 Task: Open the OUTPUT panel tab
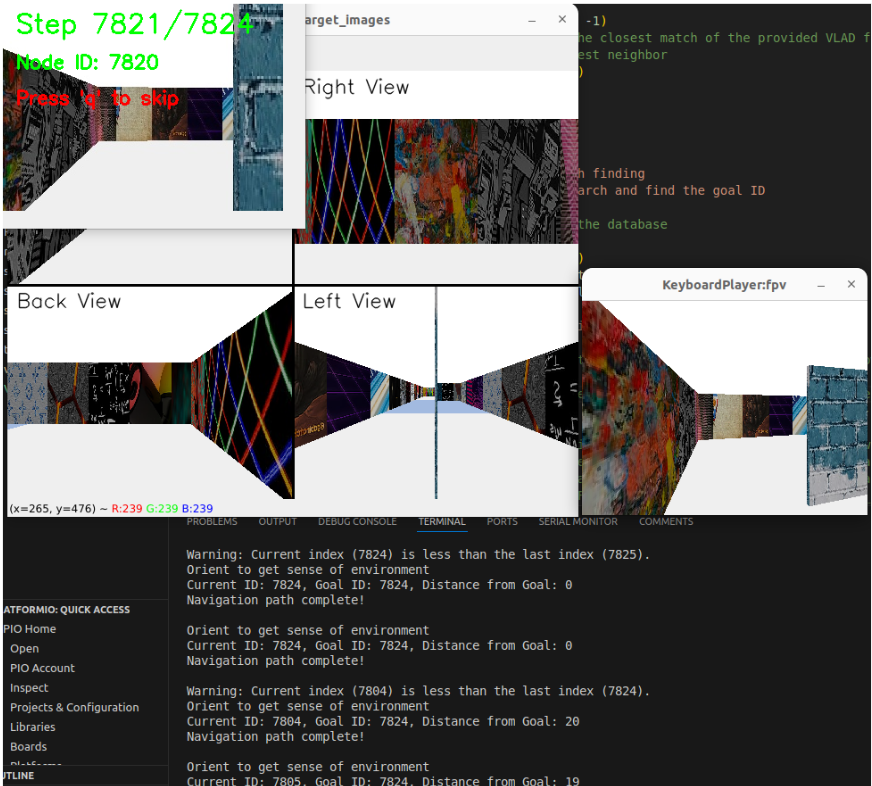(x=277, y=521)
